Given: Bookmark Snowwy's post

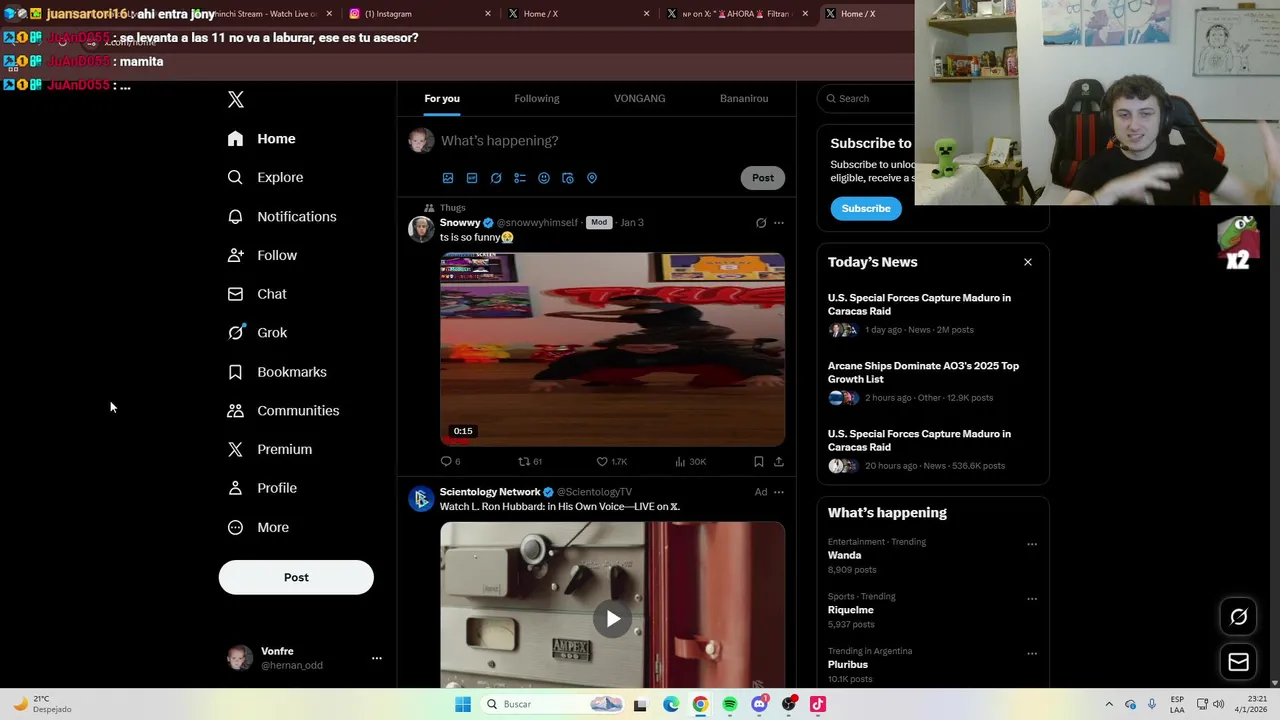Looking at the screenshot, I should (x=759, y=461).
